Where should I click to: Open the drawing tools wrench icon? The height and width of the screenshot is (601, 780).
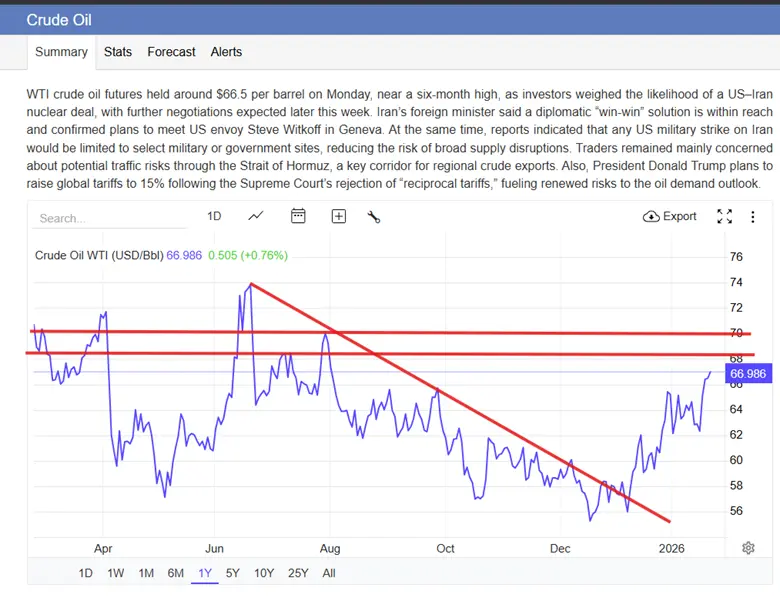click(374, 216)
